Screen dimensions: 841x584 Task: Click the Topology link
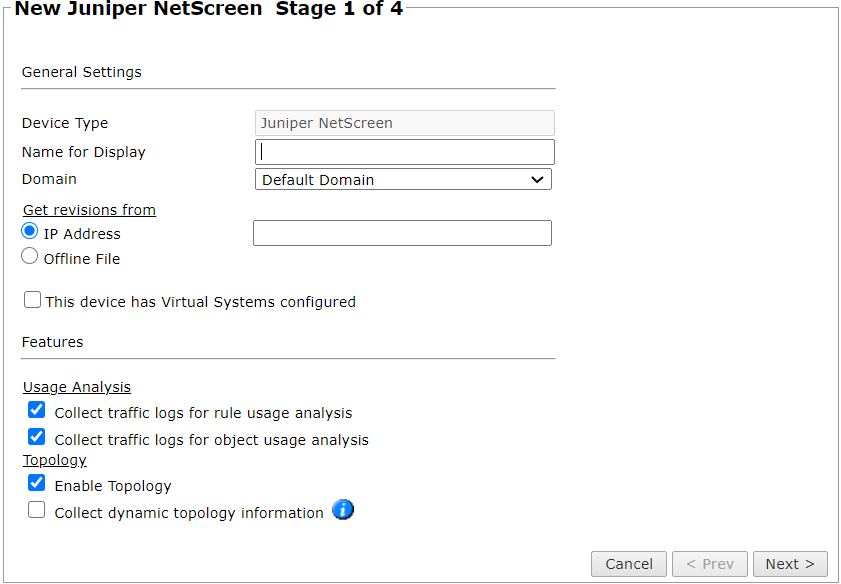pos(54,459)
